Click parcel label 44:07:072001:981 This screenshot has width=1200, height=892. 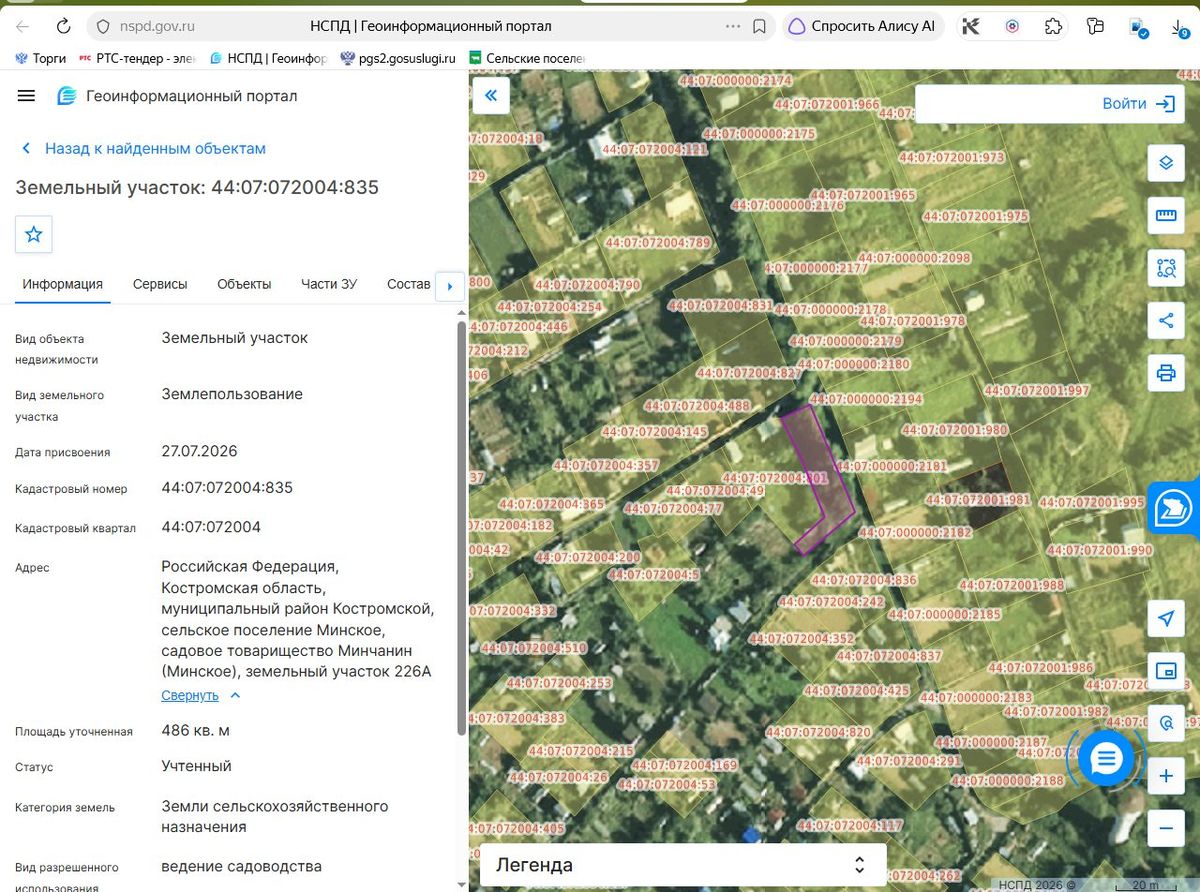(977, 499)
